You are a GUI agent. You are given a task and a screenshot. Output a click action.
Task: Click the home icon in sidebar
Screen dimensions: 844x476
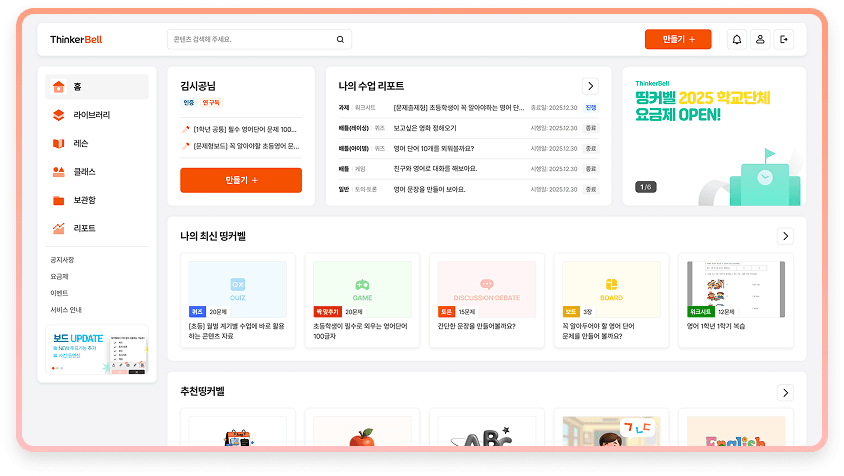point(59,87)
